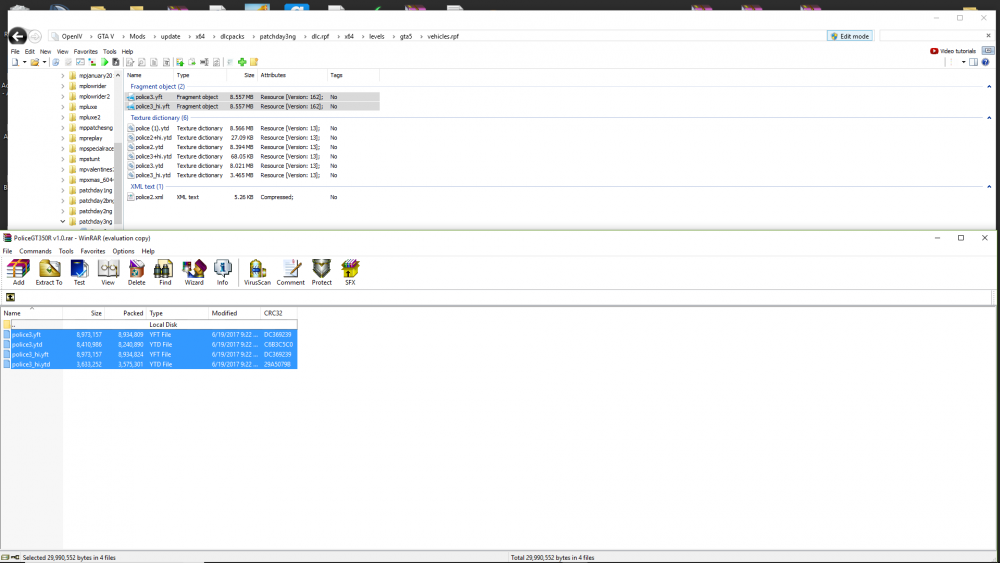
Task: Click OpenIV forward navigation arrow
Action: pos(35,36)
